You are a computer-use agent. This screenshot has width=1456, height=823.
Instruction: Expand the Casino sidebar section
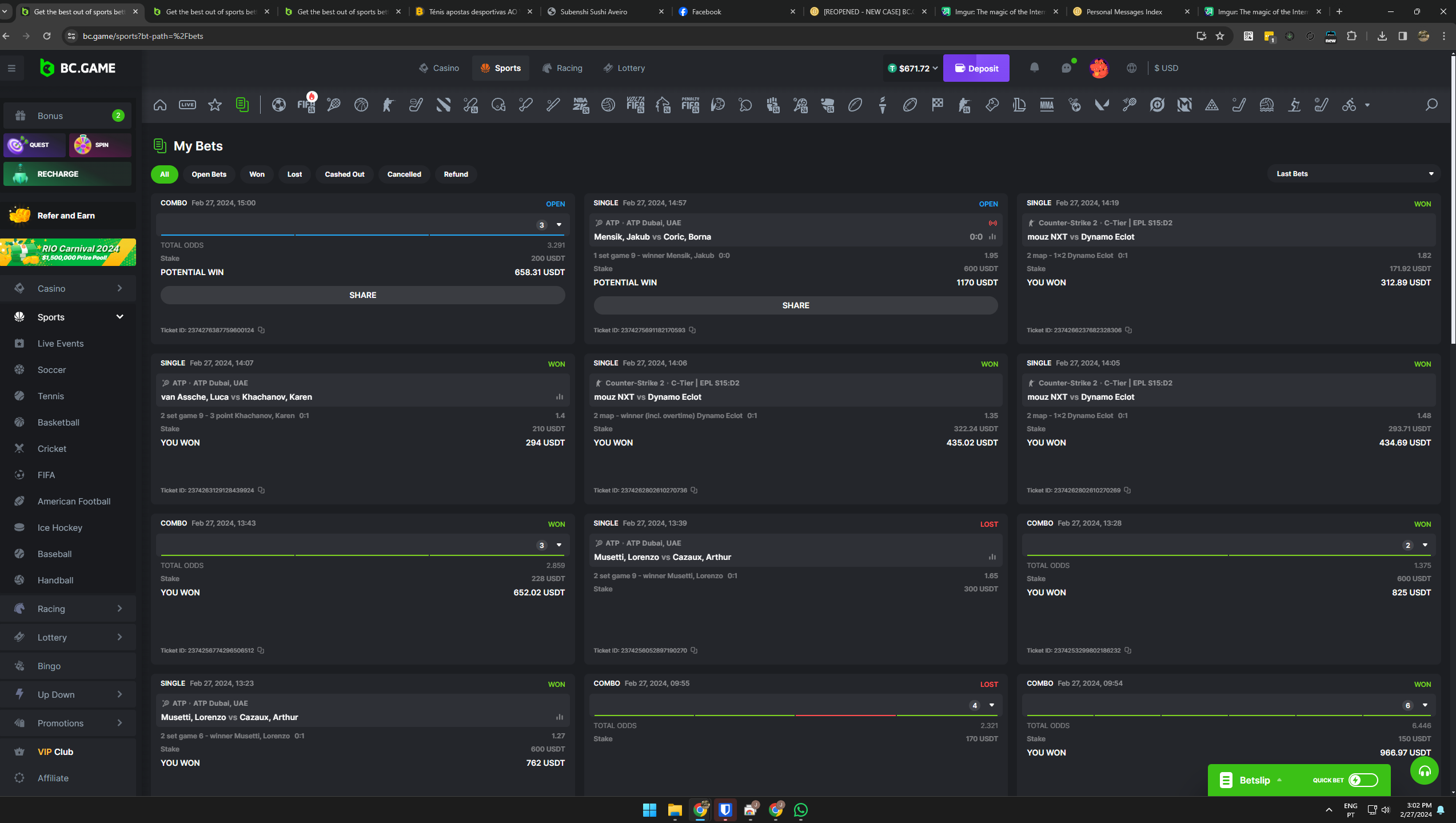119,288
